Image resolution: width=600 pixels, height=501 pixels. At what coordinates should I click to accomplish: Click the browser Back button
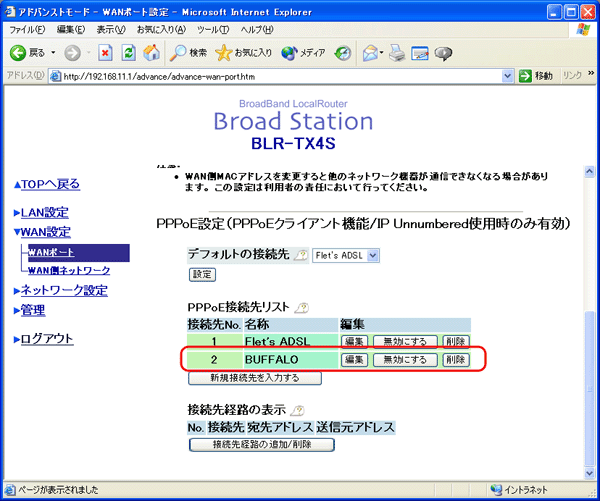point(27,52)
